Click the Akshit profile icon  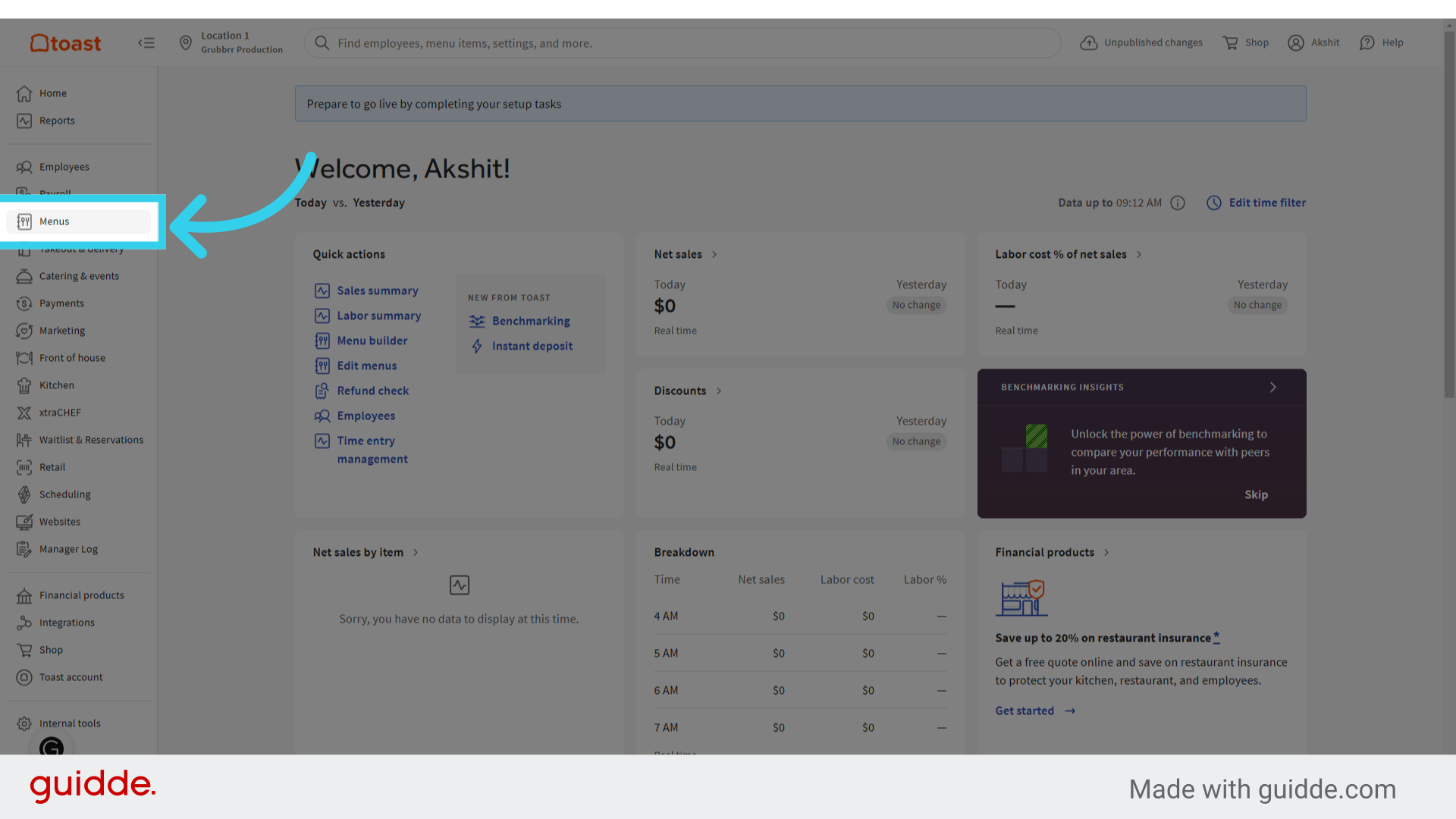coord(1296,43)
